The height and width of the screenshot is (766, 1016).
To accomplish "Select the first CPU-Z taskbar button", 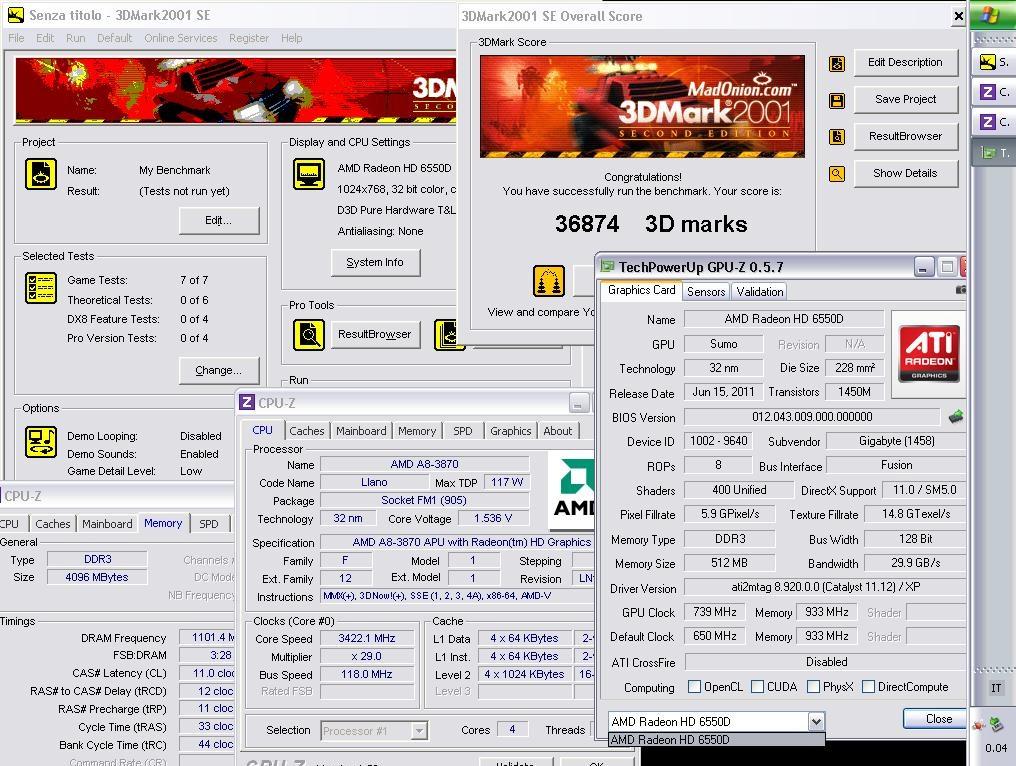I will [993, 92].
